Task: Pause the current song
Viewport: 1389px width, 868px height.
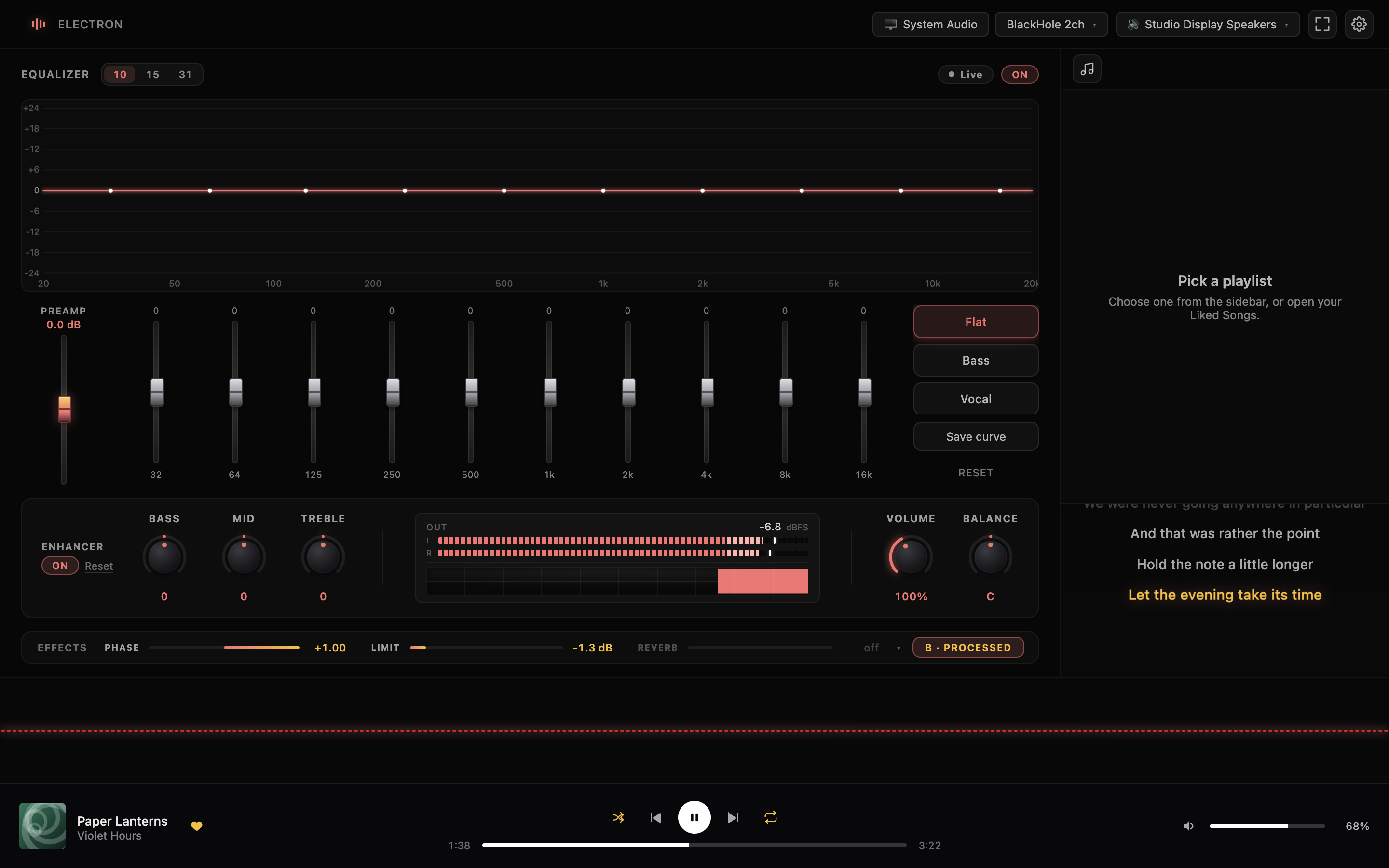Action: (694, 817)
